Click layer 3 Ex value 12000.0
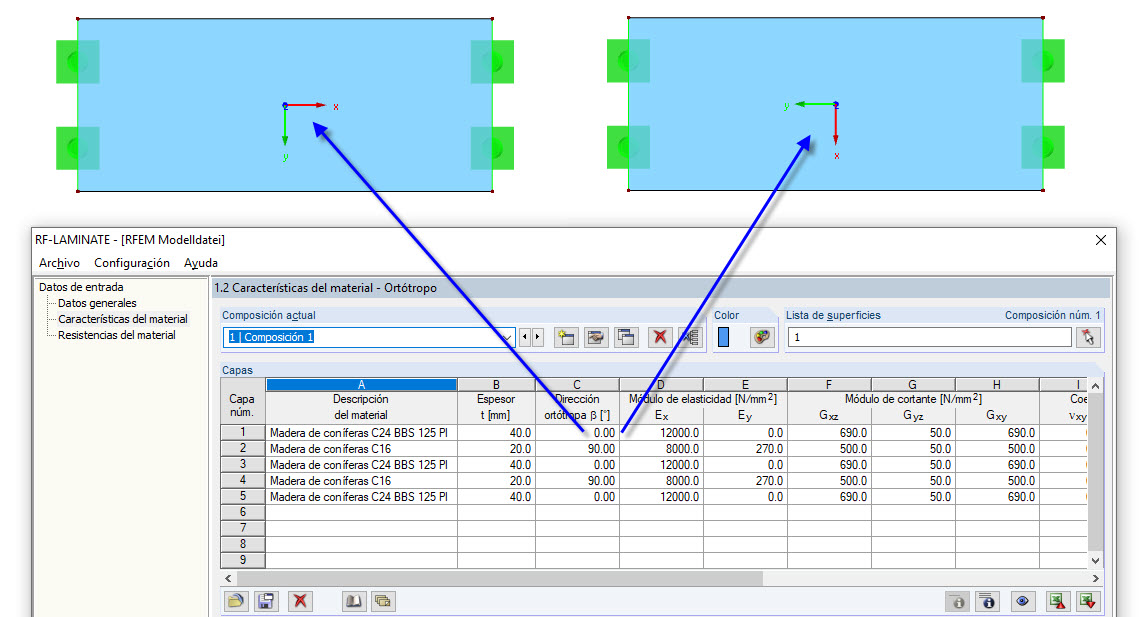Viewport: 1142px width, 617px height. (x=661, y=465)
